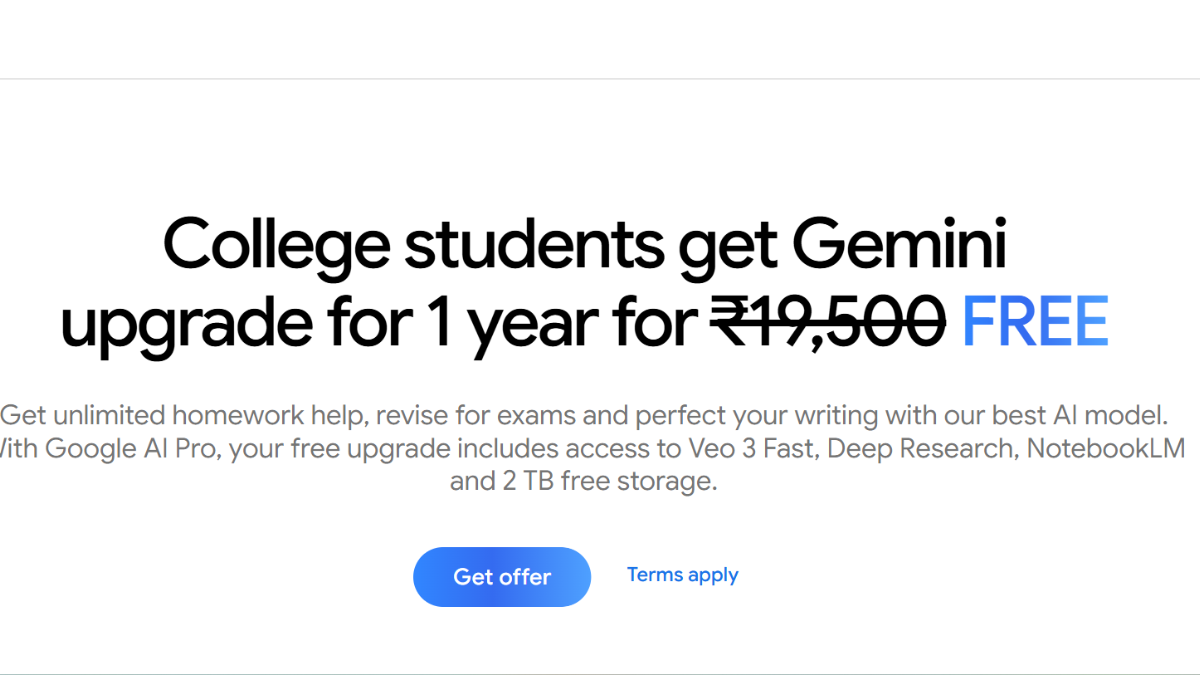Click the struck-through ₹19,500 price

click(x=828, y=322)
